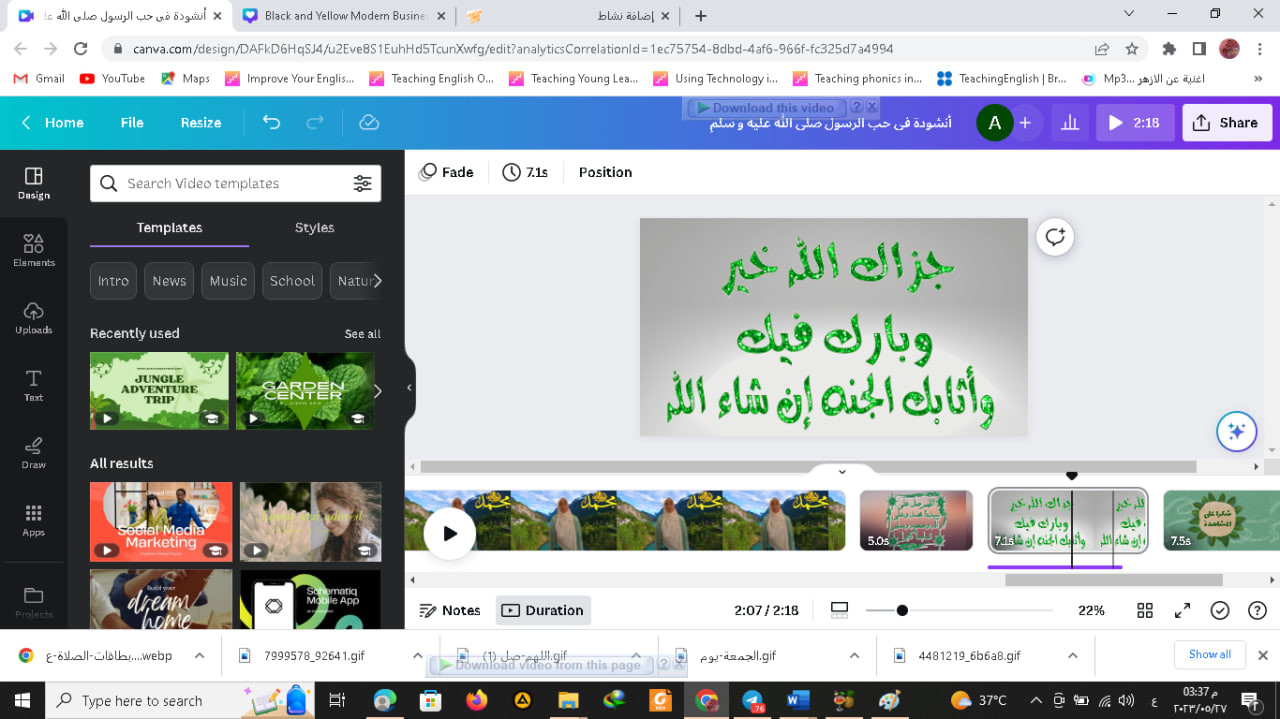The height and width of the screenshot is (719, 1280).
Task: Open search filter options icon
Action: (362, 183)
